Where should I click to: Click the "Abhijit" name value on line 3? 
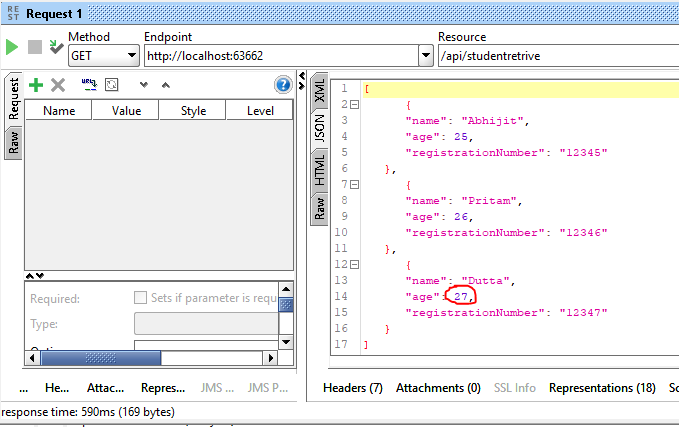492,121
